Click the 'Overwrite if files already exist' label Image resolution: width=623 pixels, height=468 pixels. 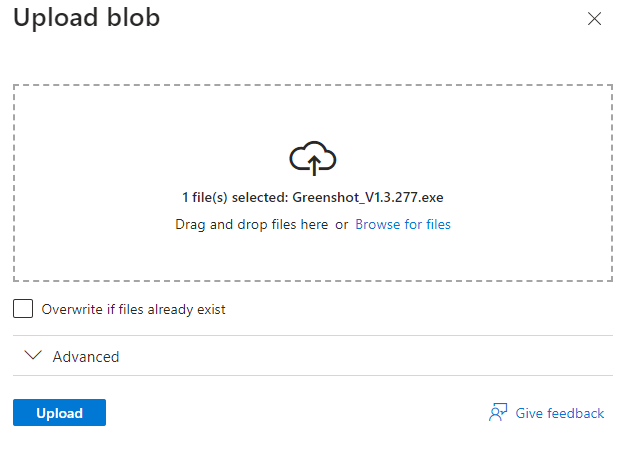coord(133,310)
